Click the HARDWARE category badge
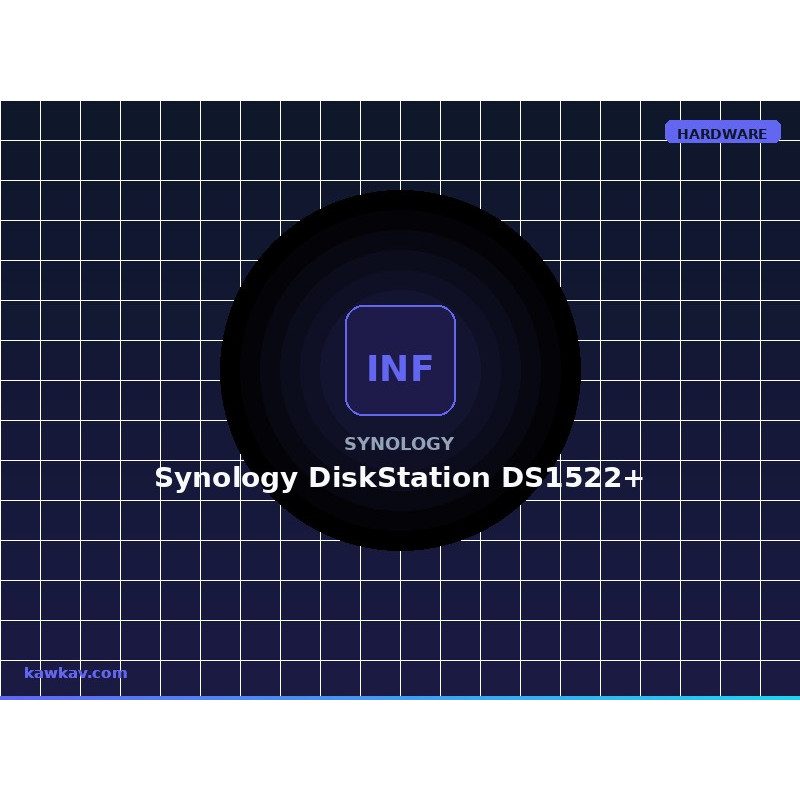The image size is (800, 800). point(722,132)
